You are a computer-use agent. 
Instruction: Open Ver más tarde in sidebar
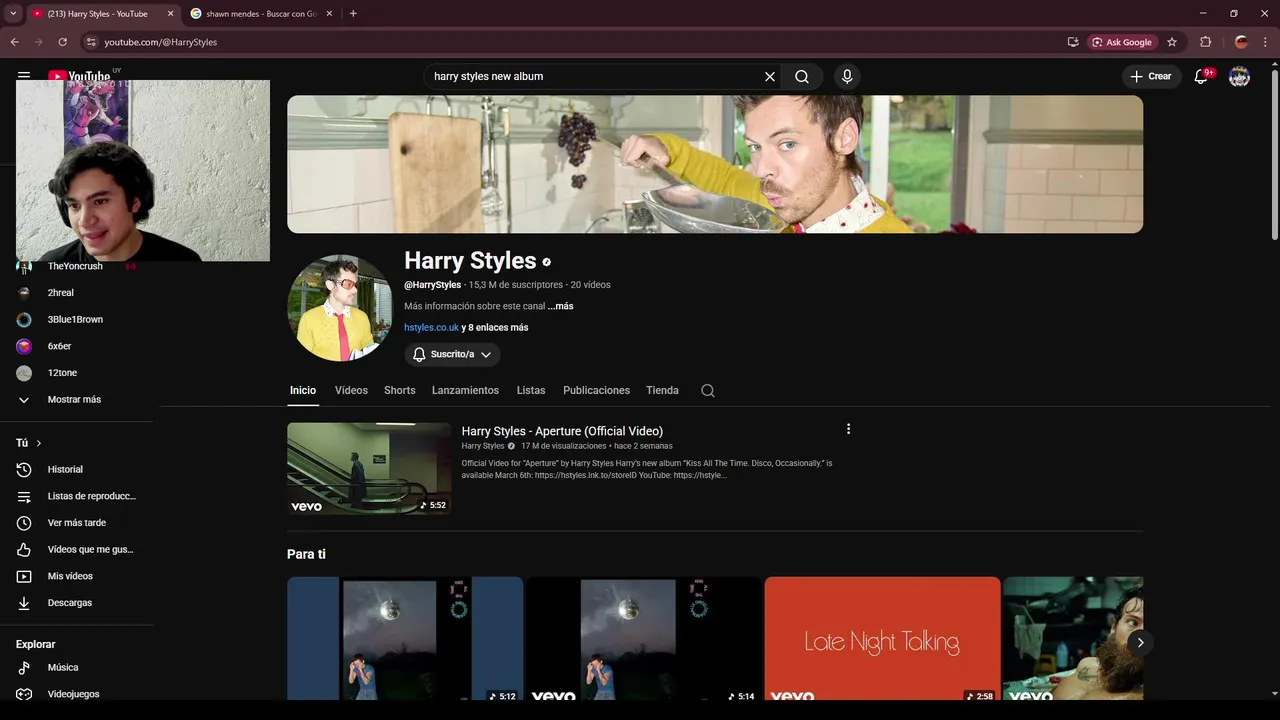[x=76, y=523]
